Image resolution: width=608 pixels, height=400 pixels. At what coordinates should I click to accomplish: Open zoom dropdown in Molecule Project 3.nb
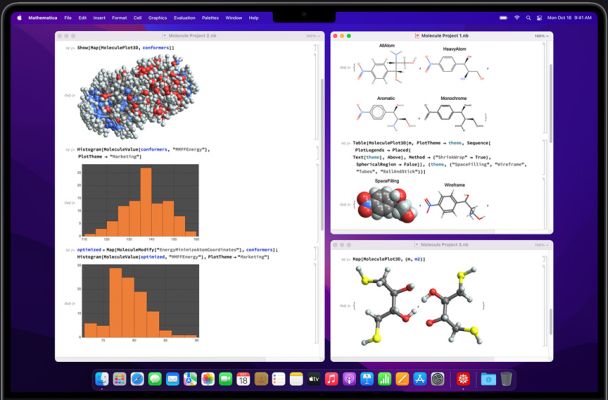tap(540, 244)
